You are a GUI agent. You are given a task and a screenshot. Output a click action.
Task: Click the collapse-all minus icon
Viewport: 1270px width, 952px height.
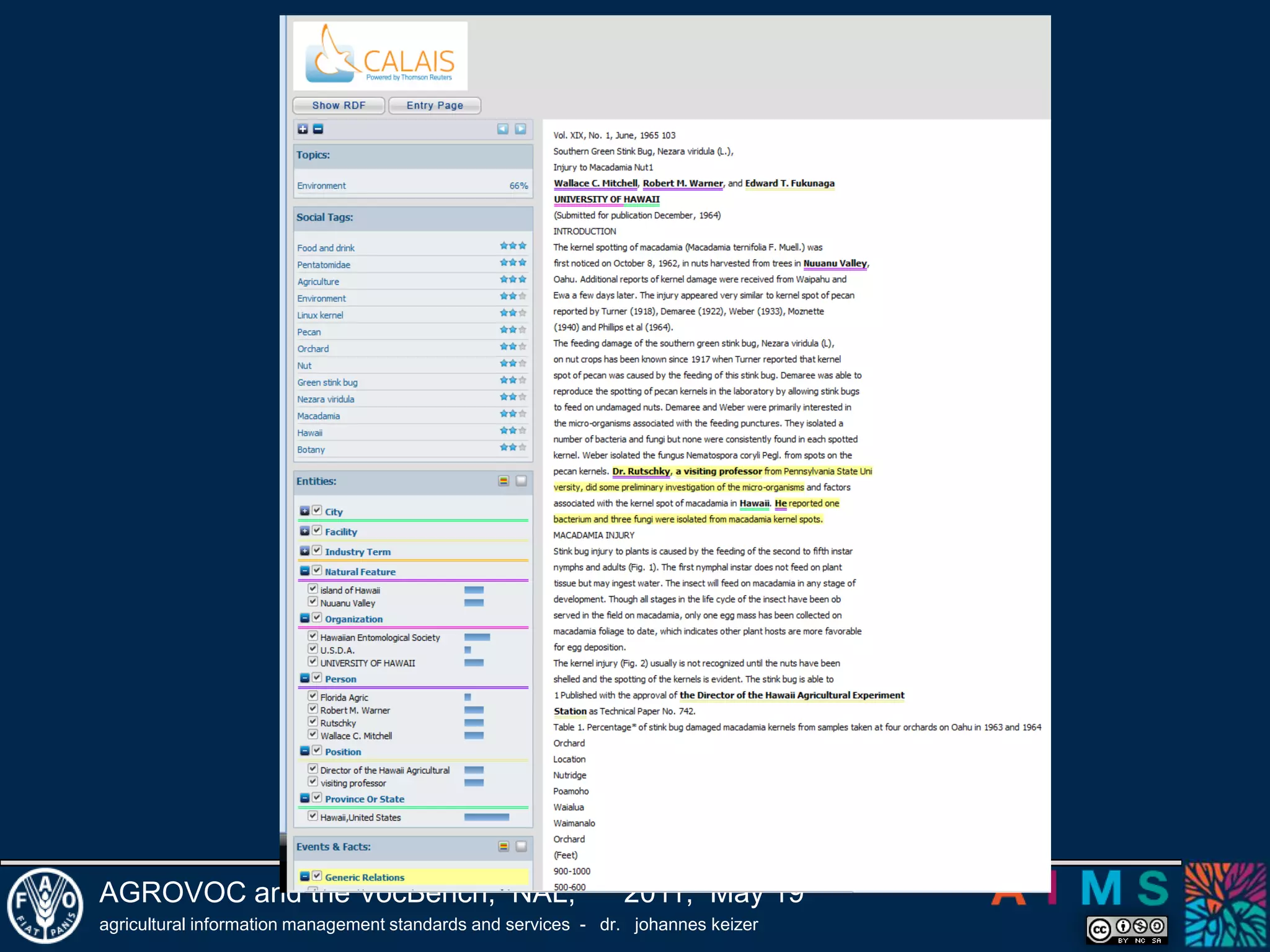[x=318, y=129]
